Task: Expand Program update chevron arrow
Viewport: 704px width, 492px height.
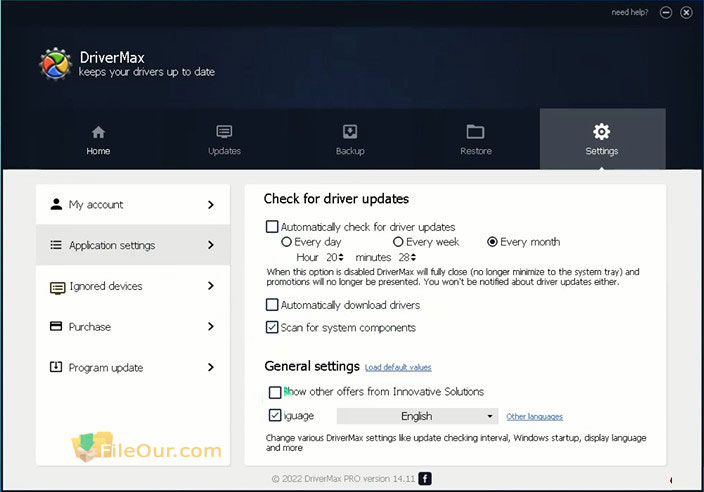Action: pos(211,367)
